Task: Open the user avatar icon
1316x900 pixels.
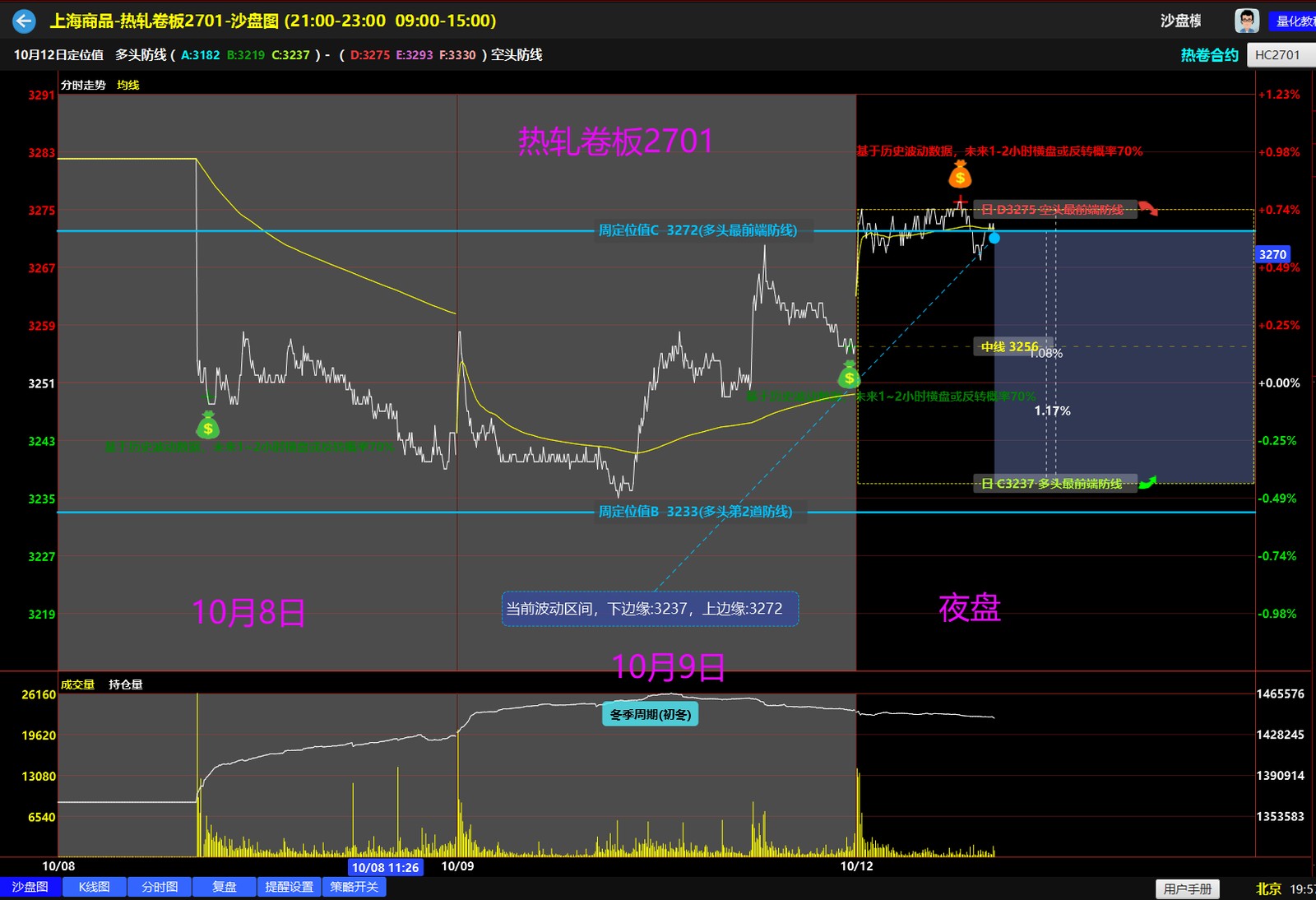Action: pos(1247,21)
